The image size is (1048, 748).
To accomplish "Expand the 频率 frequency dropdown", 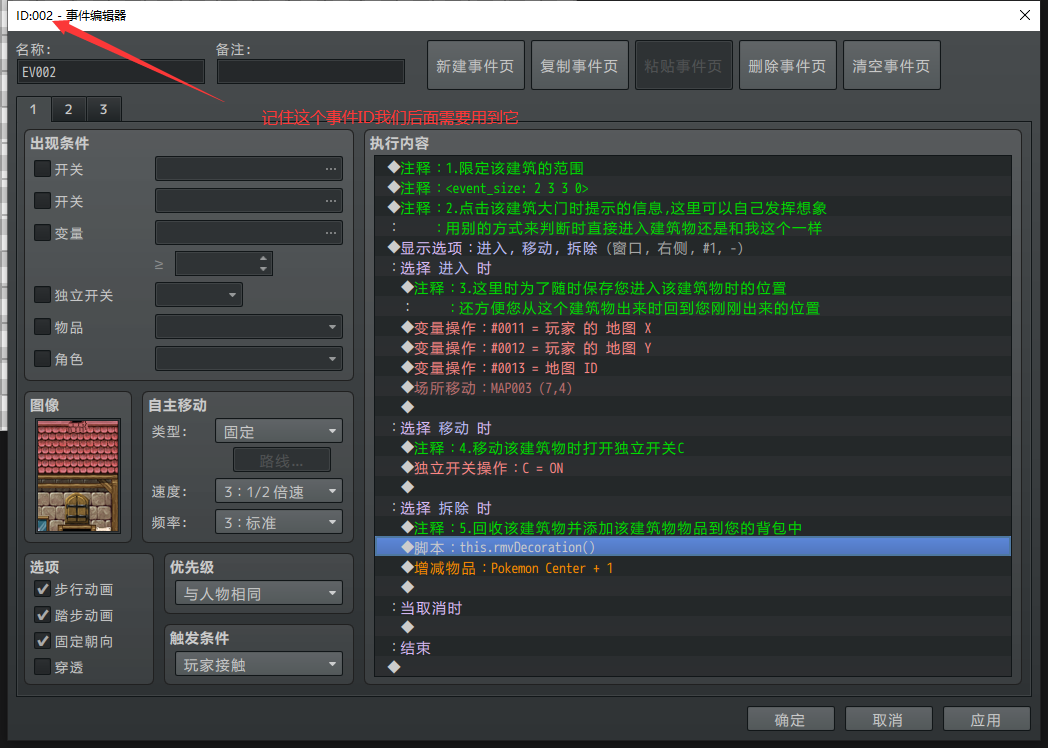I will pos(279,522).
